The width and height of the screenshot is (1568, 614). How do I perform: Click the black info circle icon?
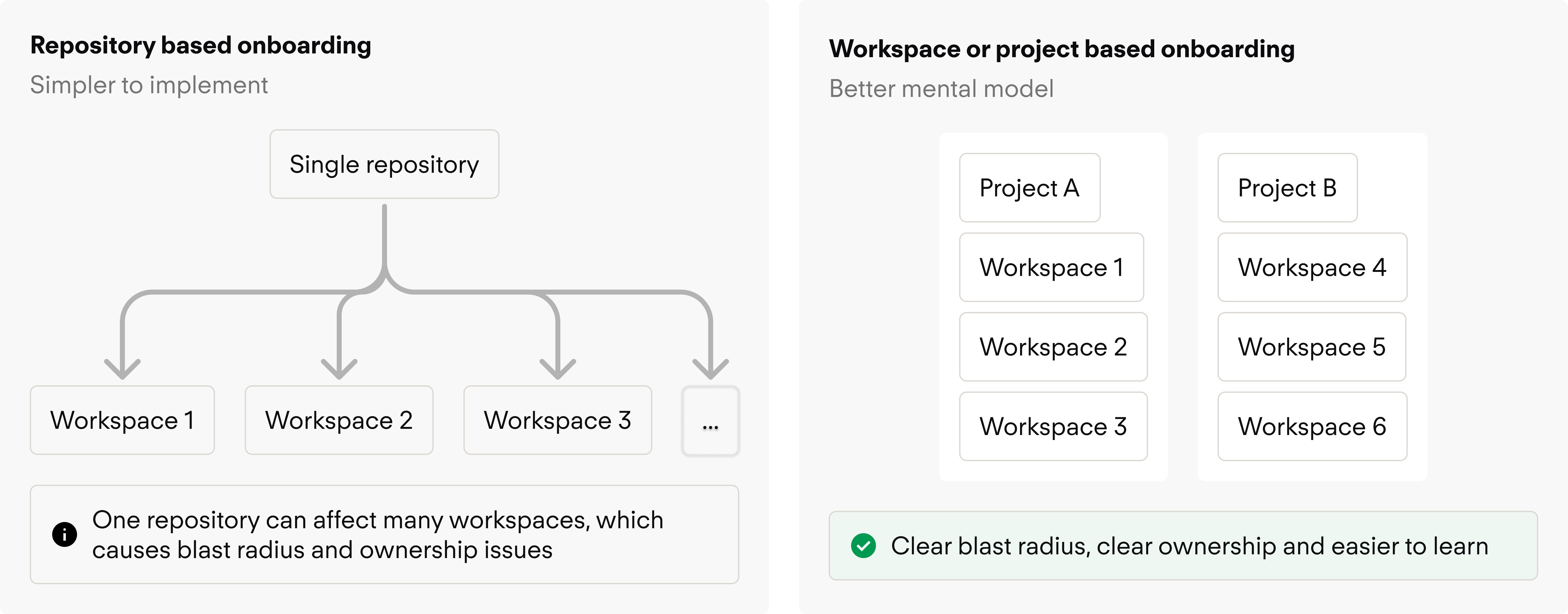65,534
